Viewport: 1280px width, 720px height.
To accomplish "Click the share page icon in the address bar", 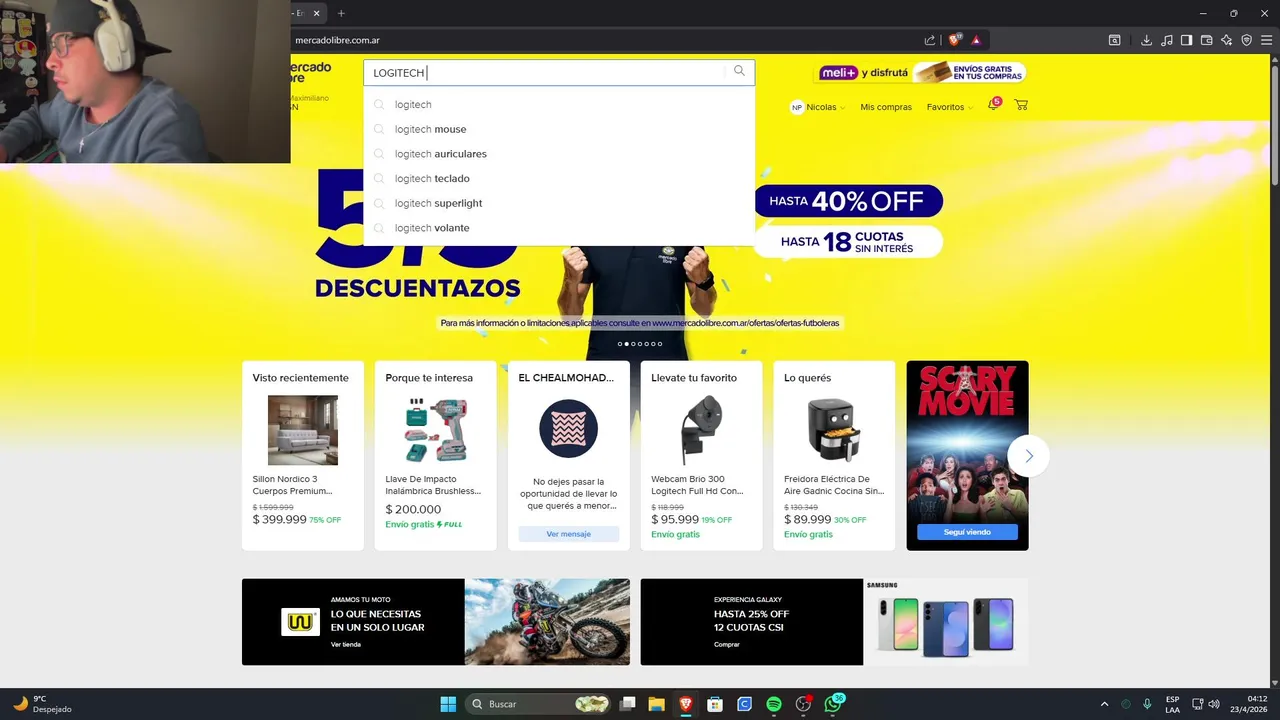I will (930, 40).
